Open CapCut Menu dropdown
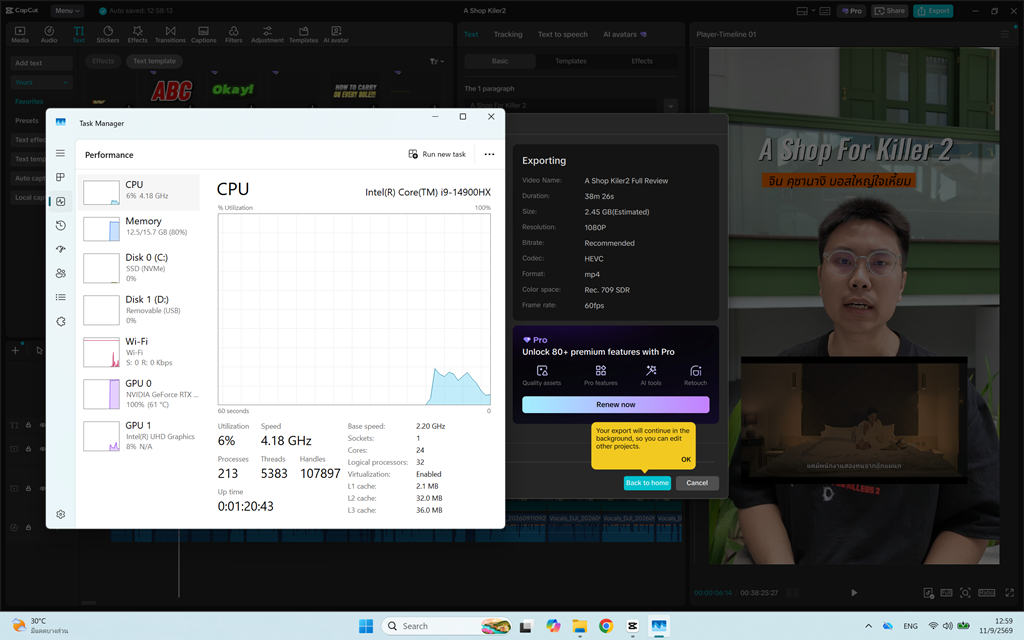 tap(67, 10)
